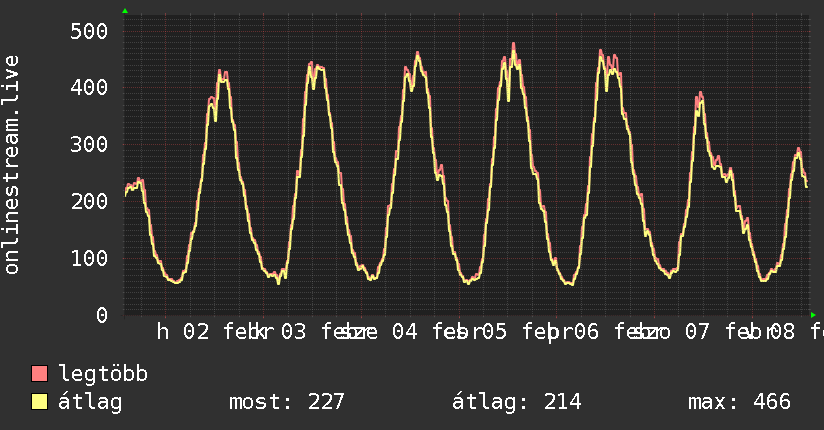Click the 500 label on y-axis
This screenshot has height=430, width=824.
tap(90, 31)
